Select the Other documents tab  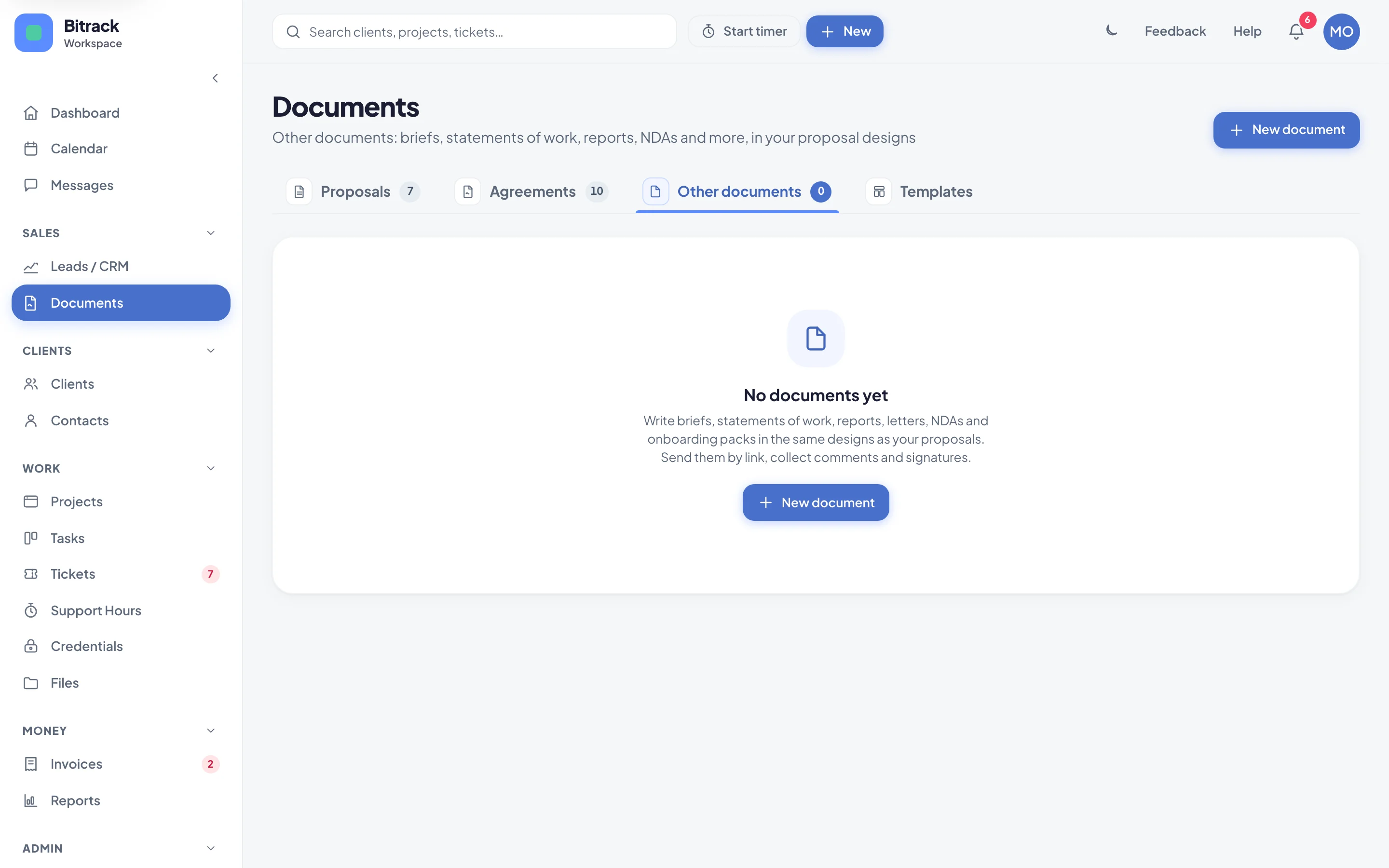coord(737,192)
